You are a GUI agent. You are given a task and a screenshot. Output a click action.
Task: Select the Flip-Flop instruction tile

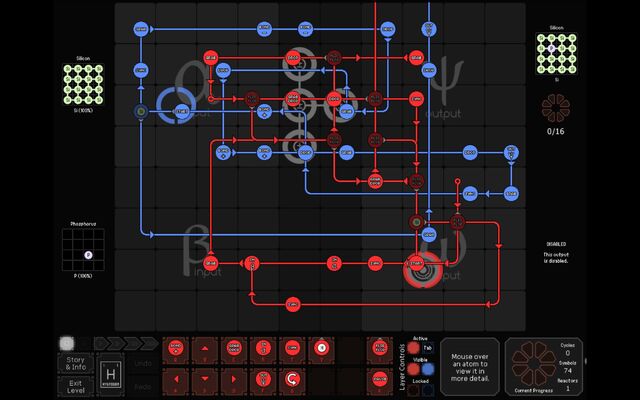coord(380,350)
